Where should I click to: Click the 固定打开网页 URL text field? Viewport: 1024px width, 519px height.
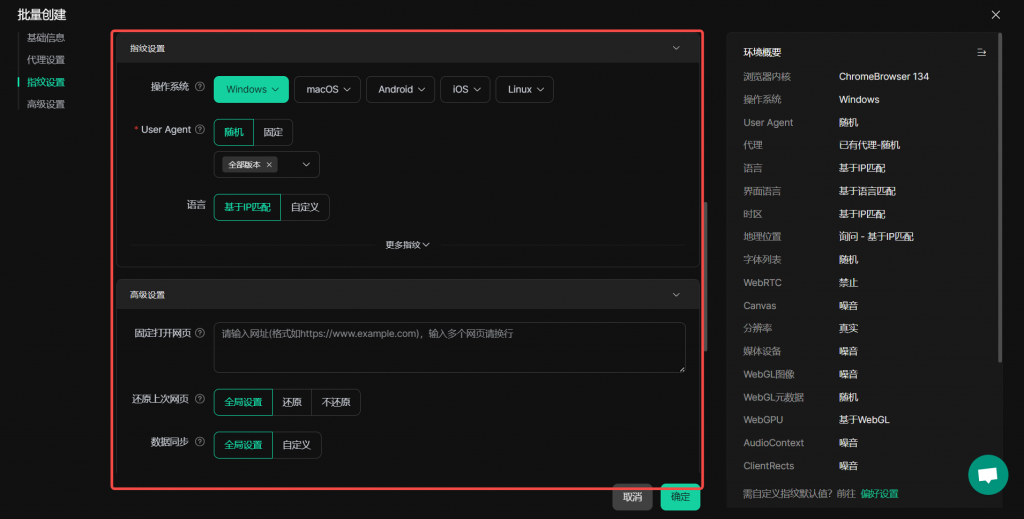pyautogui.click(x=449, y=347)
